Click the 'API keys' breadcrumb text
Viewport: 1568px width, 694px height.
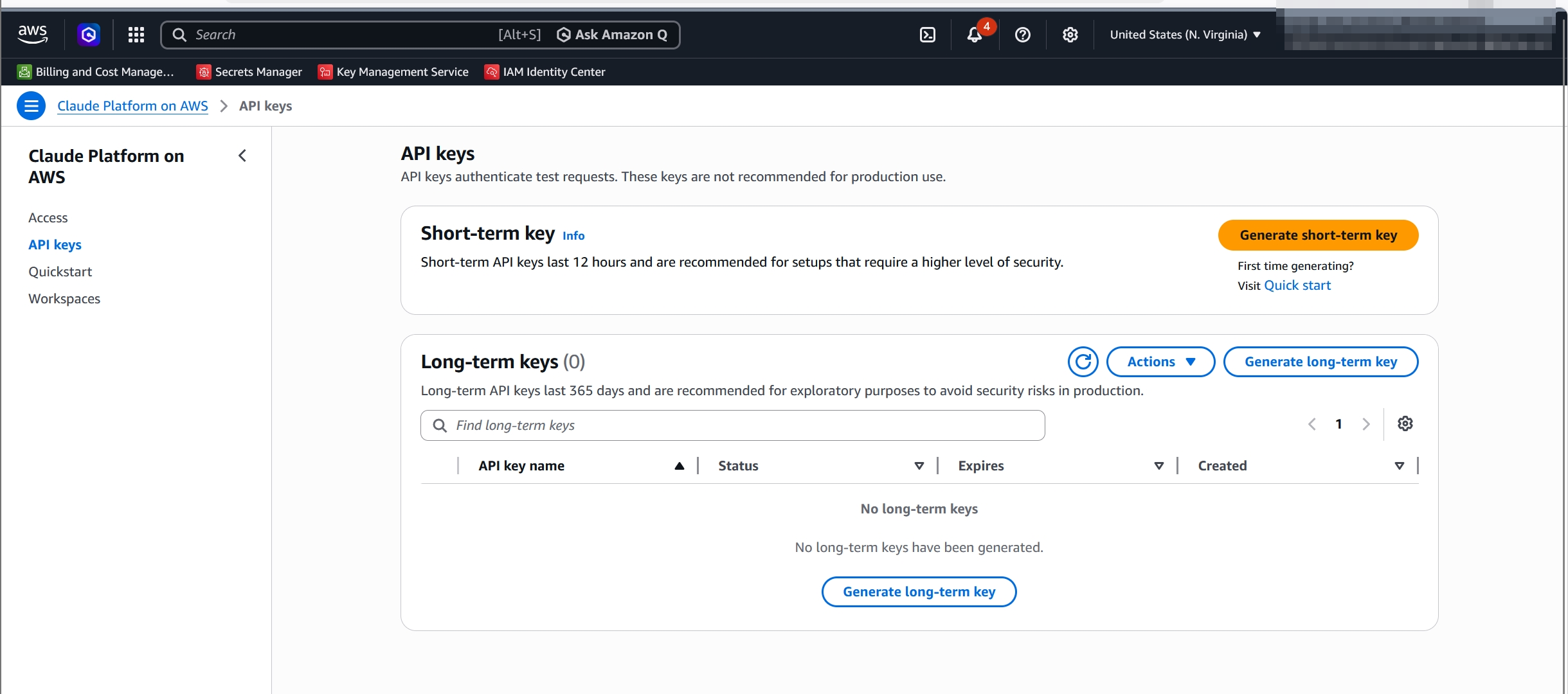266,106
